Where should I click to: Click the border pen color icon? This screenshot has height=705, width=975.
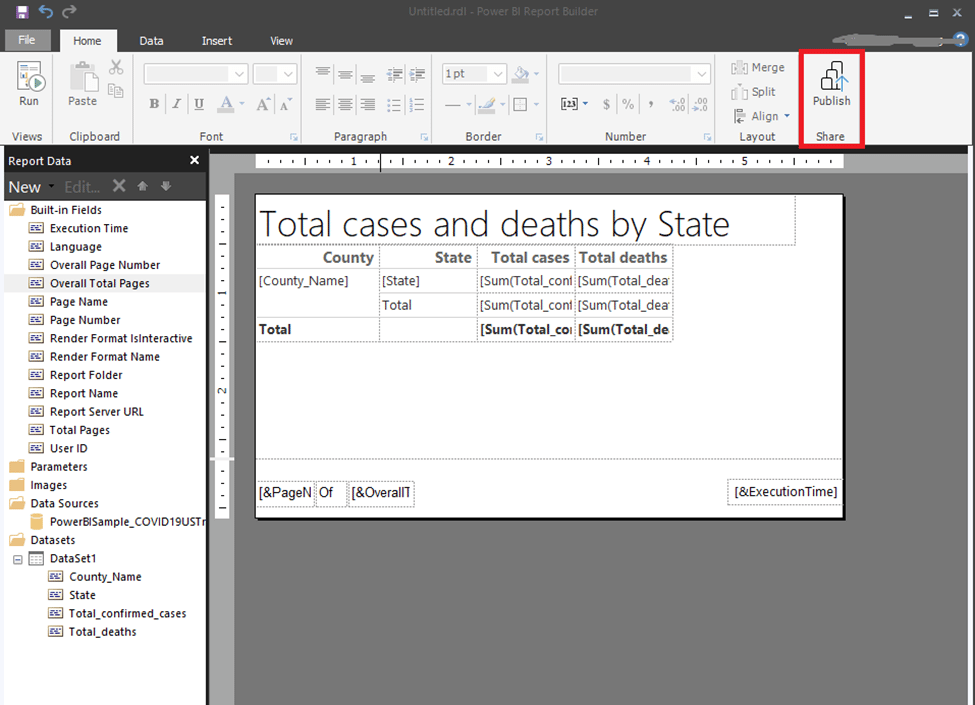coord(487,104)
